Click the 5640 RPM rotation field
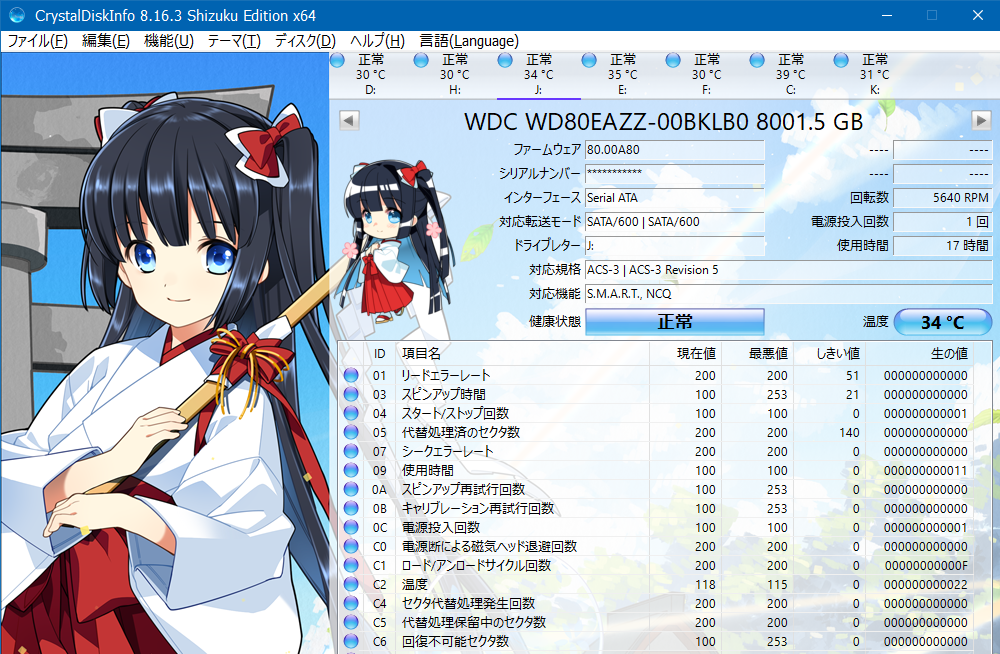The width and height of the screenshot is (1000, 654). (x=943, y=198)
